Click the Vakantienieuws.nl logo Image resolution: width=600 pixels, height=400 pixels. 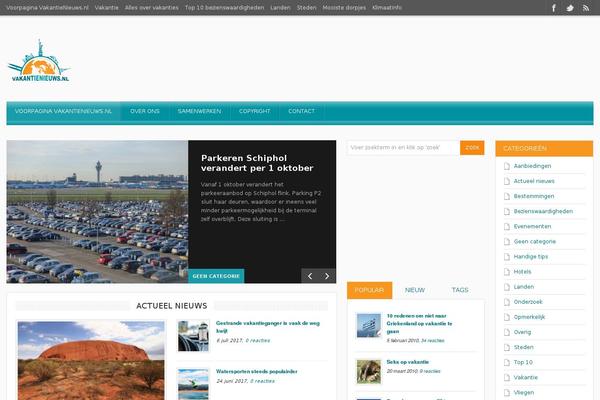pyautogui.click(x=39, y=60)
